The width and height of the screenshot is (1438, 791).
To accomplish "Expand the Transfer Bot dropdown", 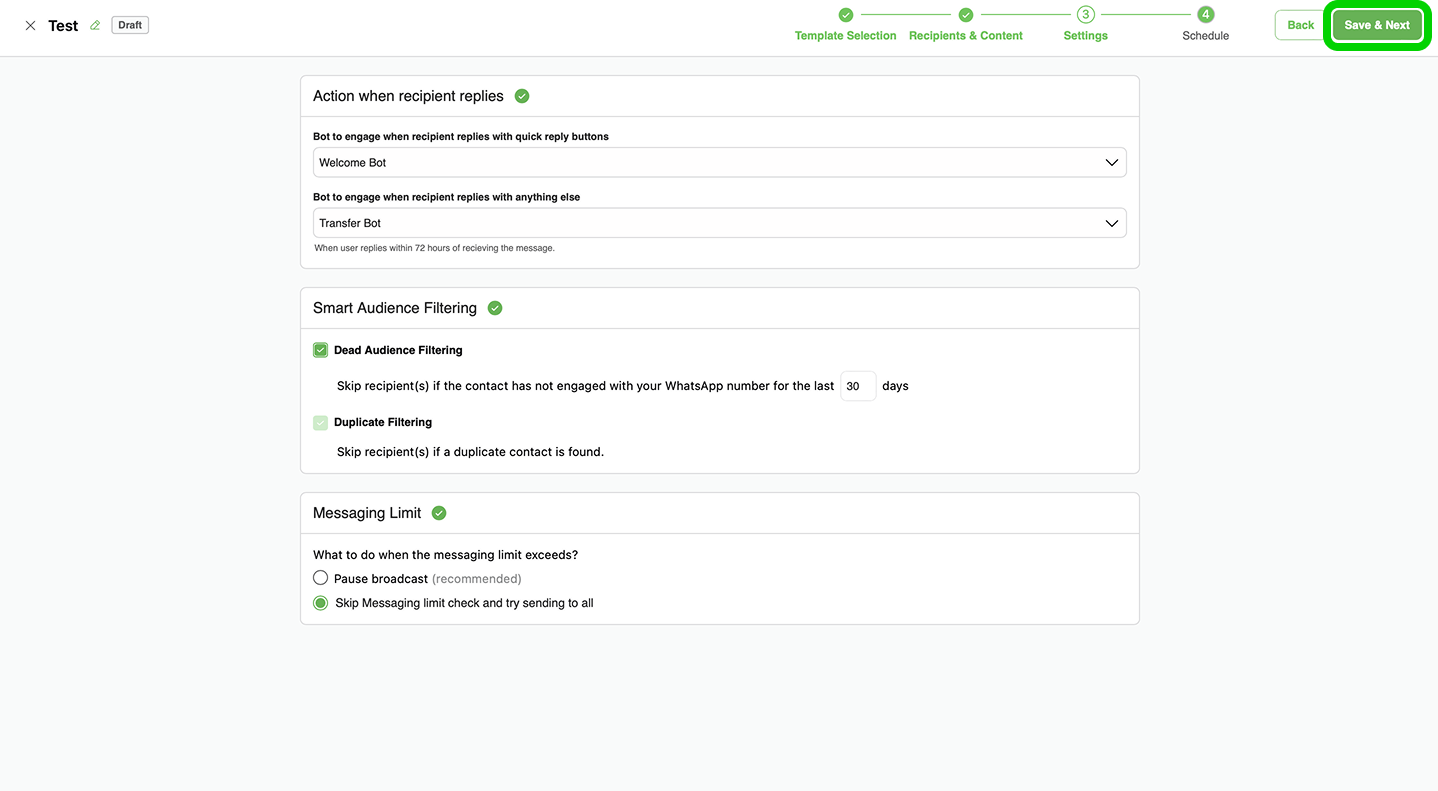I will [x=719, y=223].
